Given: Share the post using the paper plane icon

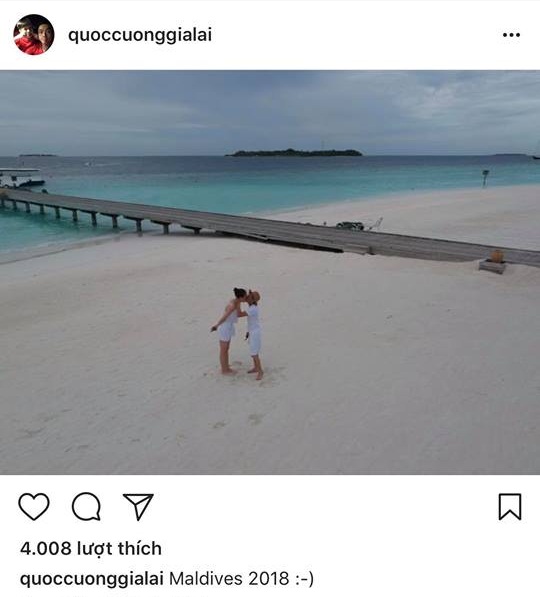Looking at the screenshot, I should [x=138, y=506].
